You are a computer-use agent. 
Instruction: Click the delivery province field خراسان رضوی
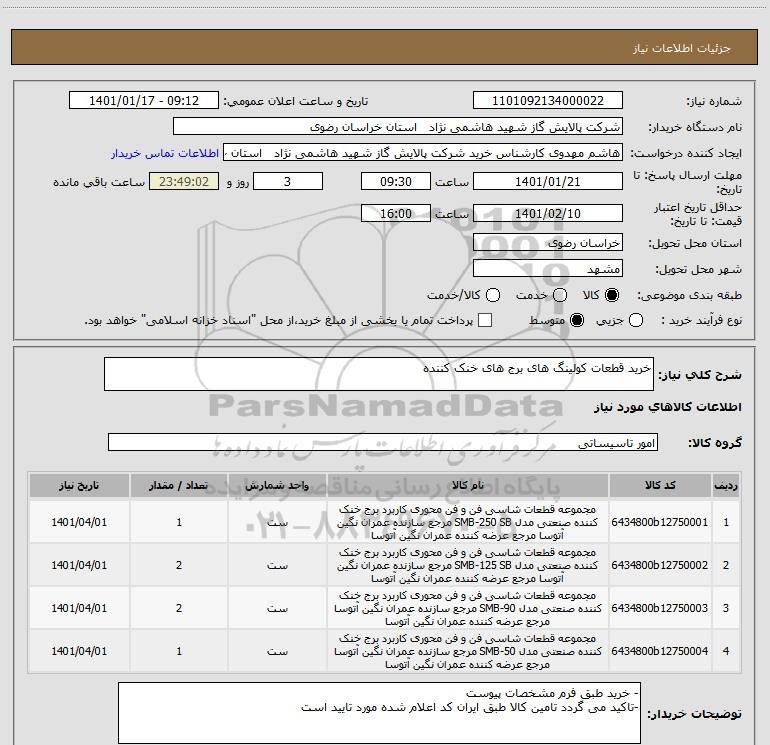pyautogui.click(x=548, y=242)
